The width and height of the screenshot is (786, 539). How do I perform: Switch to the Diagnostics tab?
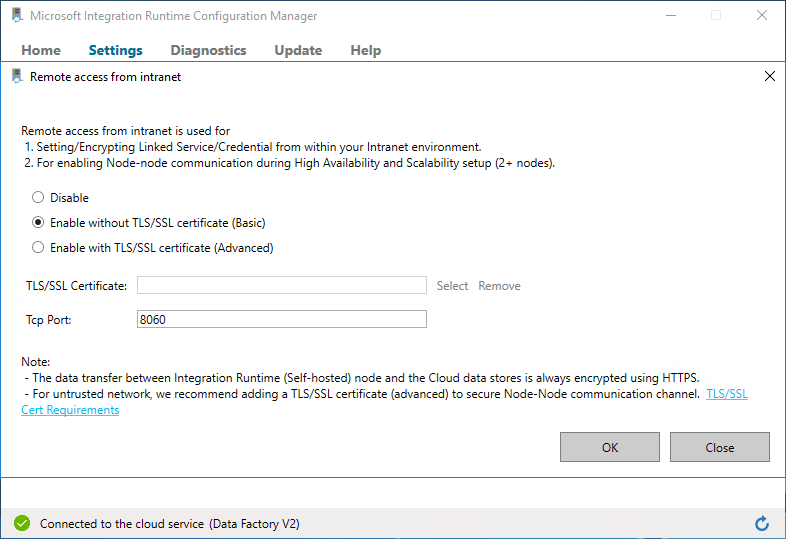pos(208,50)
